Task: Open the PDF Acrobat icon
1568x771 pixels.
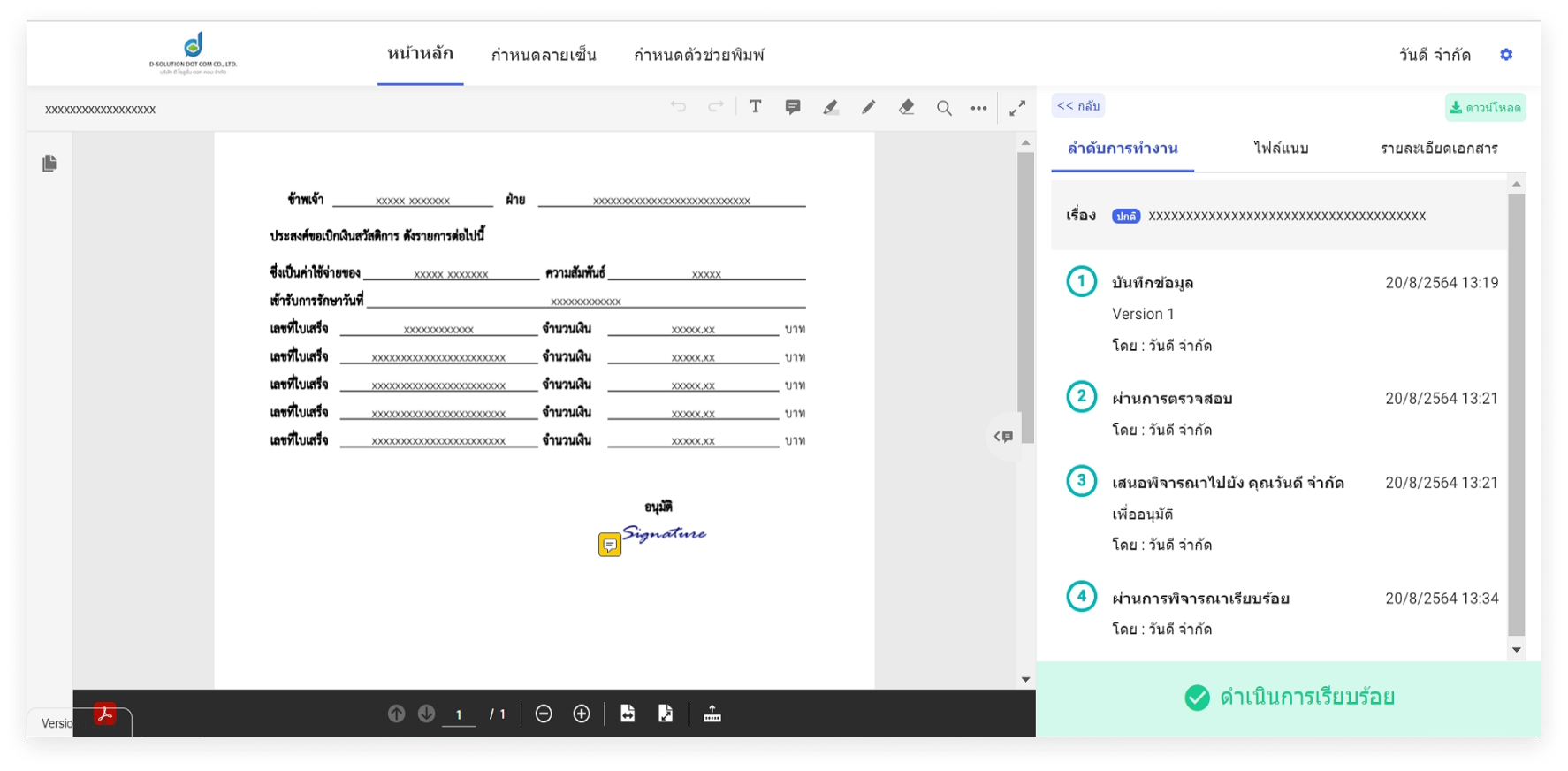Action: click(x=105, y=713)
